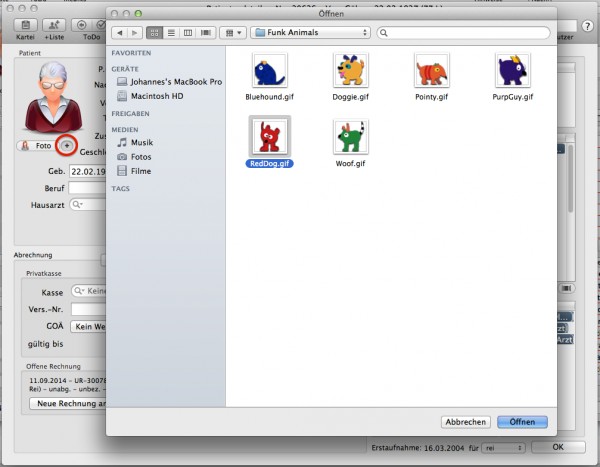Open the GOÄ dropdown

tap(88, 327)
